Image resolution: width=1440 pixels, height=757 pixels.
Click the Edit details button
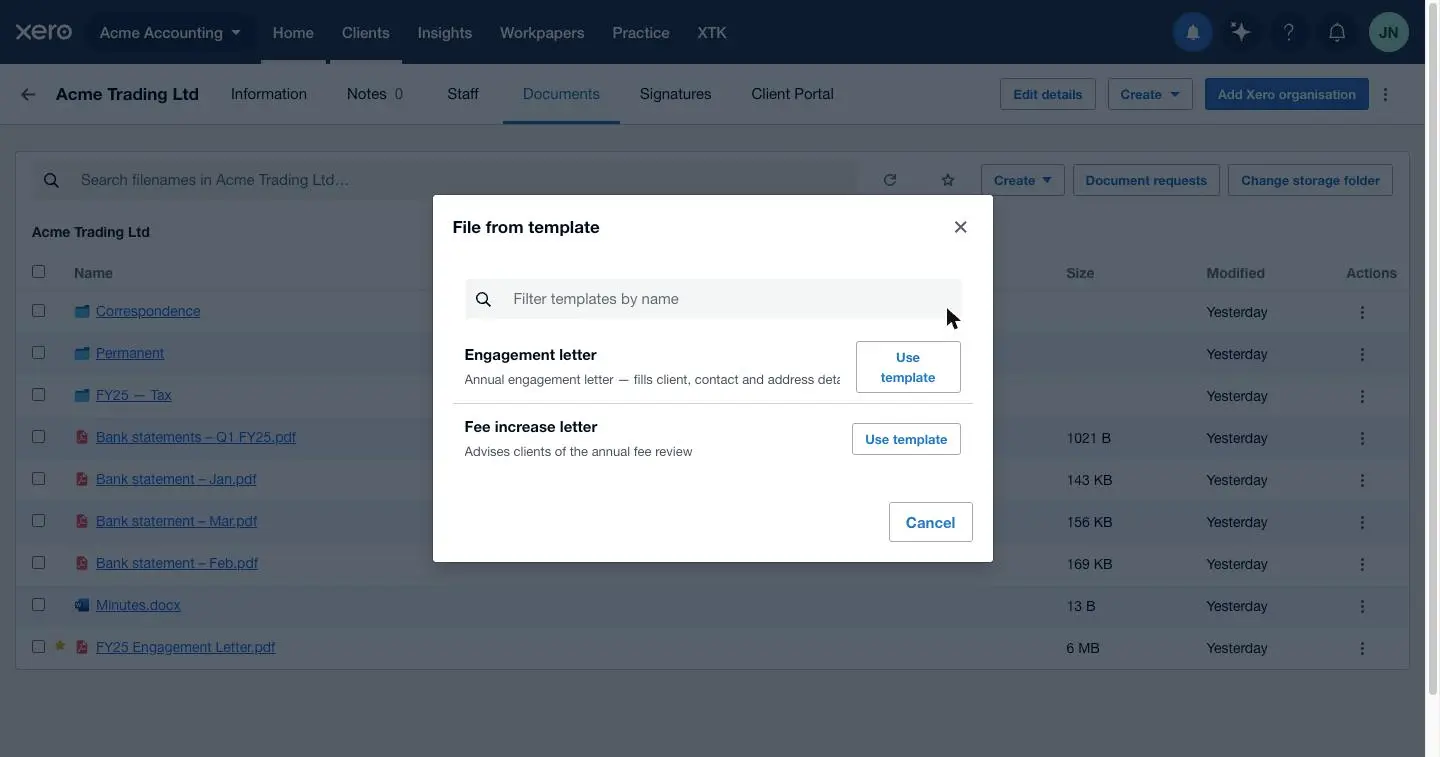click(x=1047, y=94)
